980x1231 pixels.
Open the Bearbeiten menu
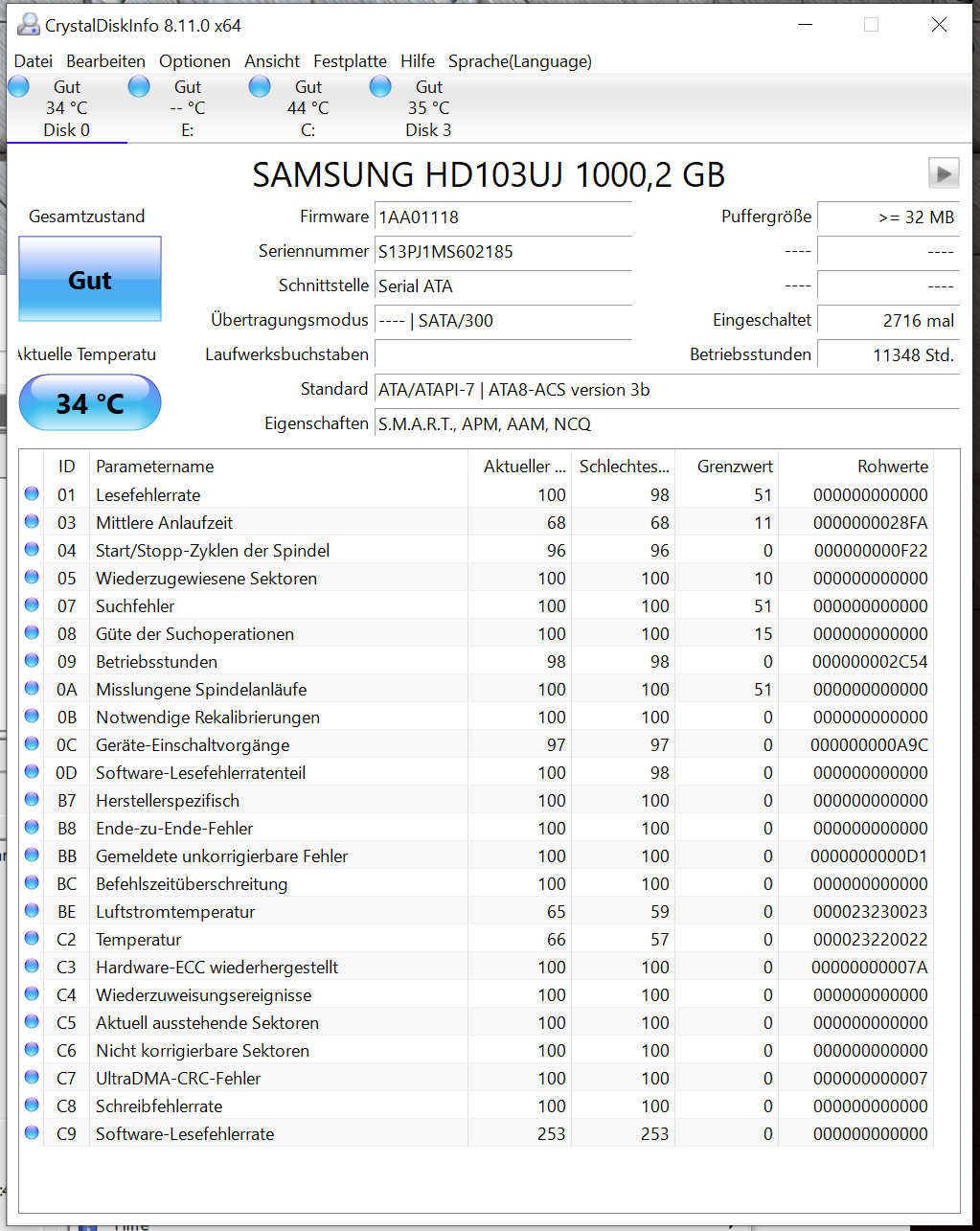(x=106, y=61)
